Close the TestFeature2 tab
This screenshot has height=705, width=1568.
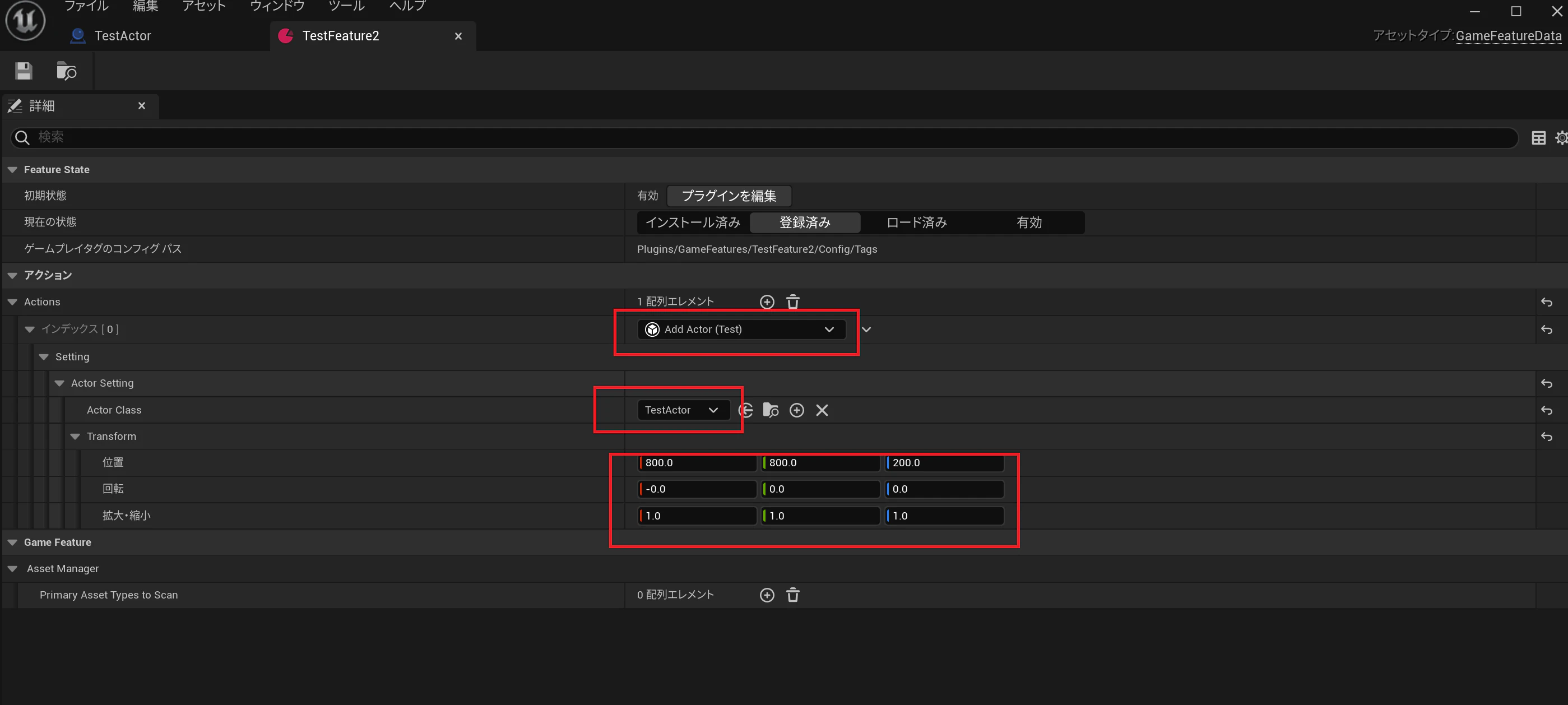tap(458, 36)
